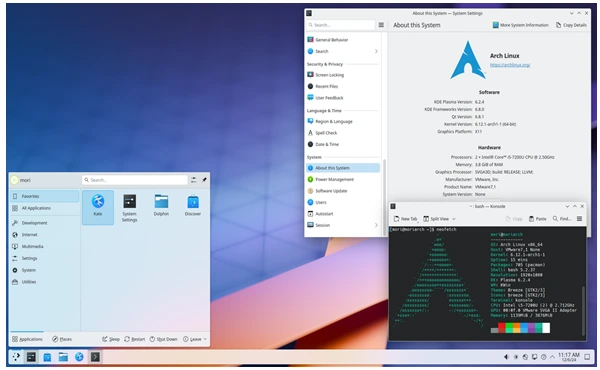Select All Applications in the launcher
Screen dimensions: 600x370
pyautogui.click(x=45, y=208)
